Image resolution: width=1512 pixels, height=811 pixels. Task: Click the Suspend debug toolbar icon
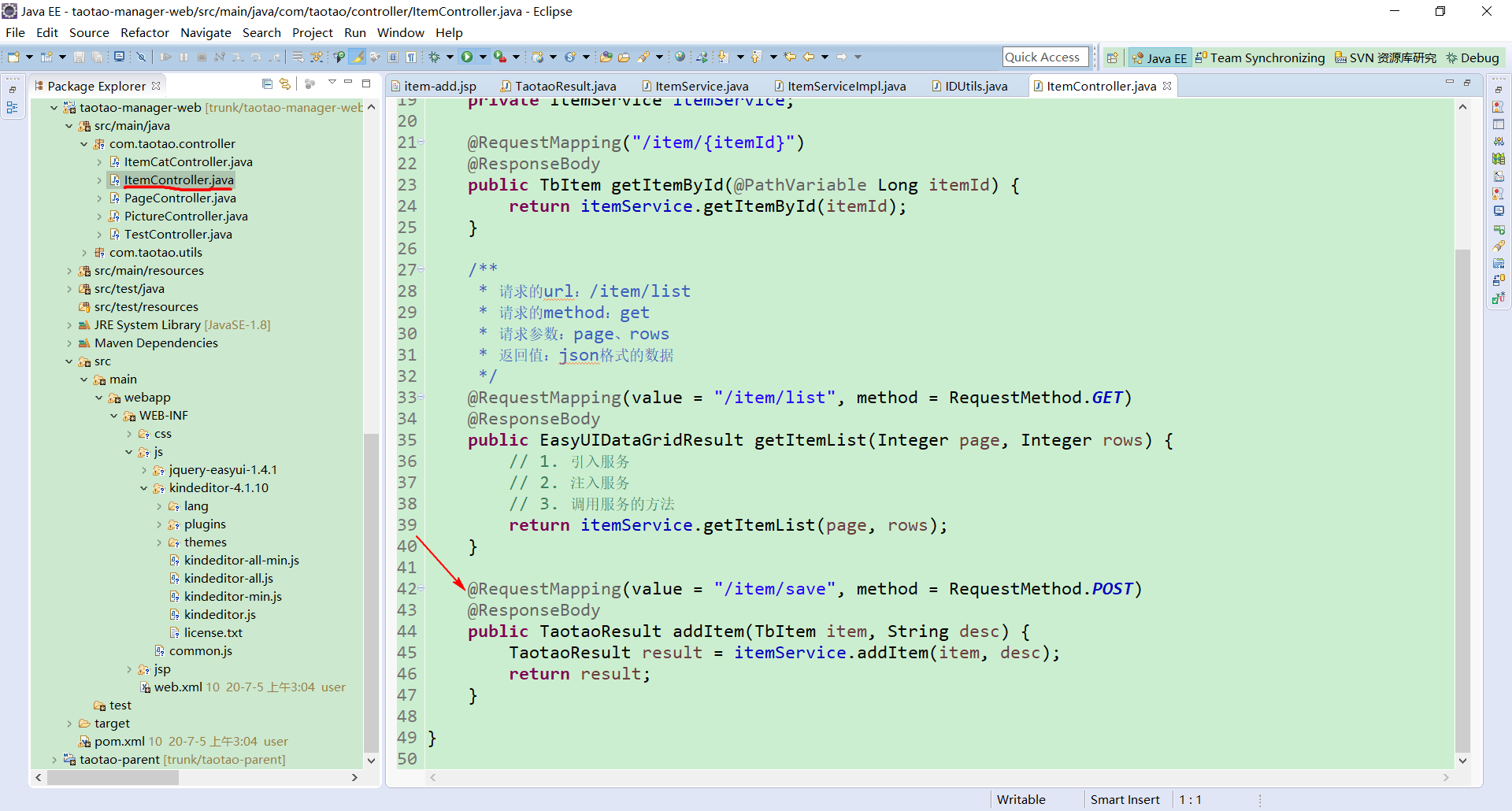coord(183,57)
